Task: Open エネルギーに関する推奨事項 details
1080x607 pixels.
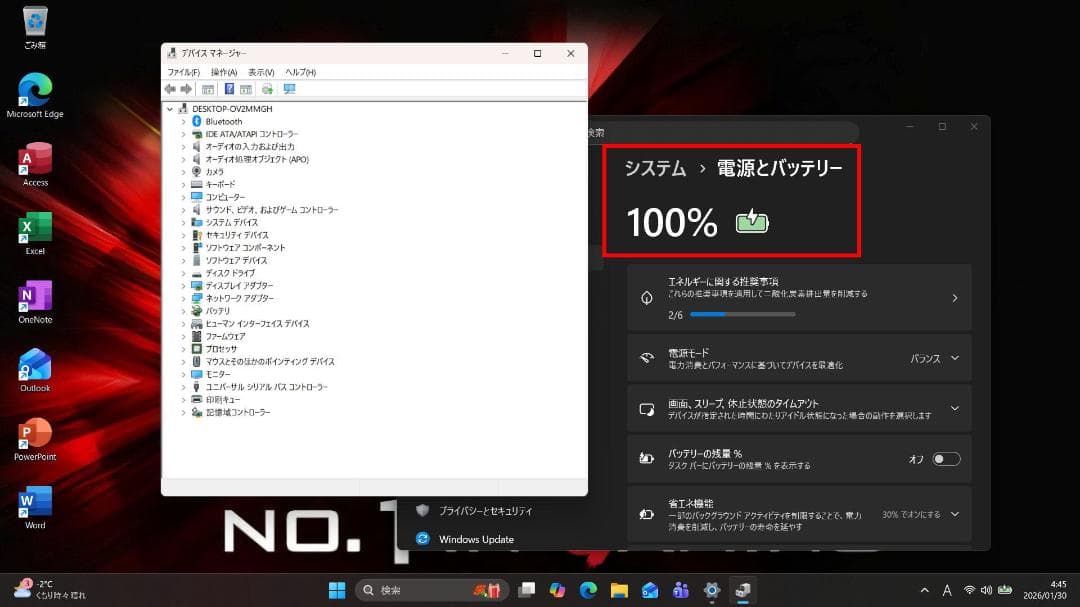Action: tap(953, 297)
